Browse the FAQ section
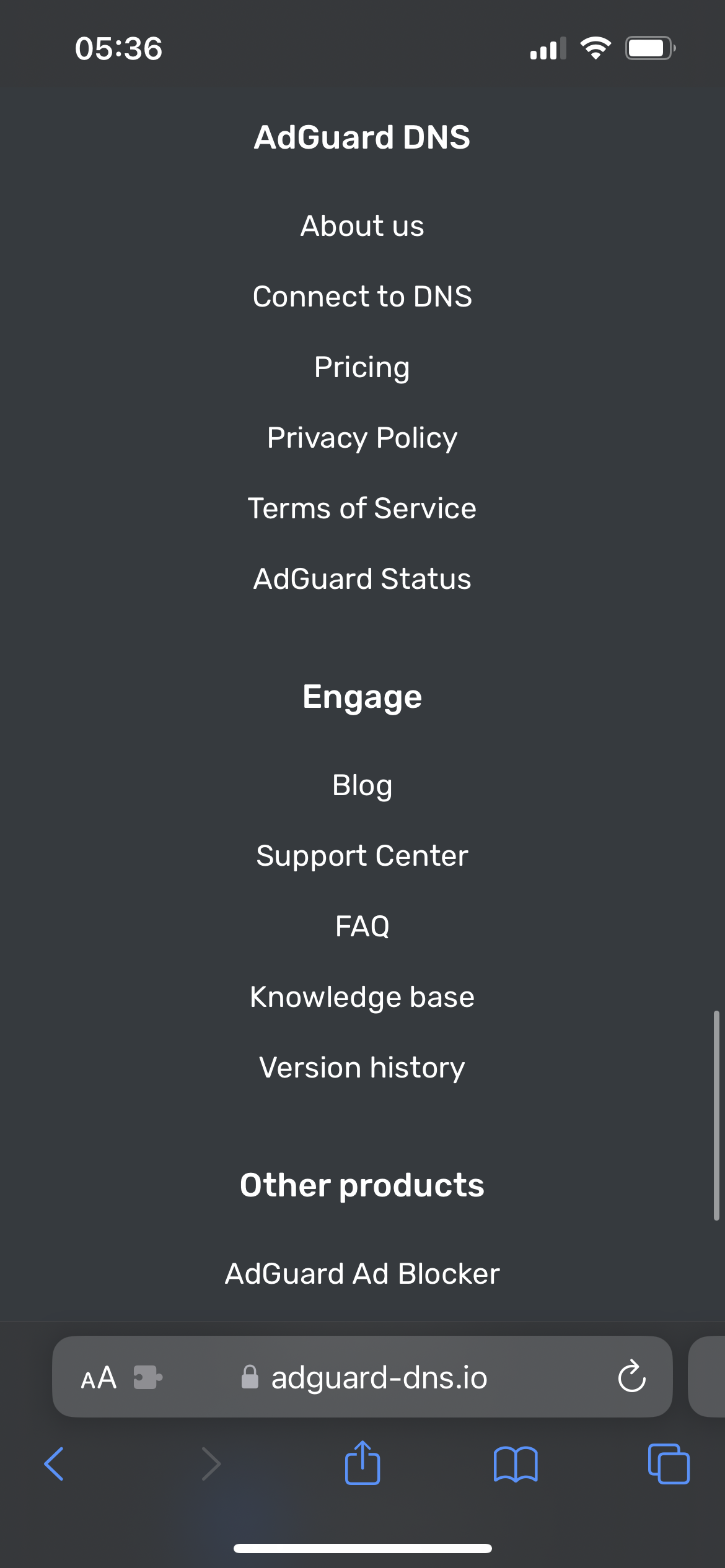 click(x=362, y=926)
